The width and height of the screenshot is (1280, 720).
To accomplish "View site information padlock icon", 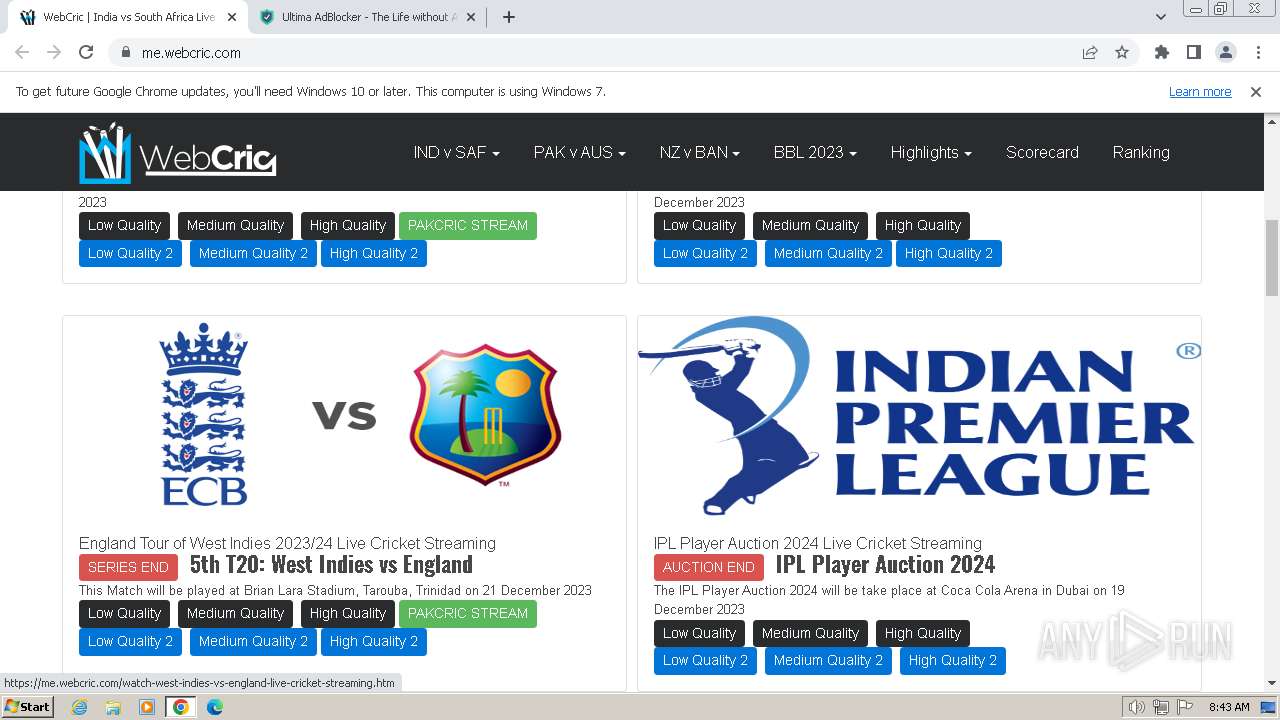I will 126,53.
